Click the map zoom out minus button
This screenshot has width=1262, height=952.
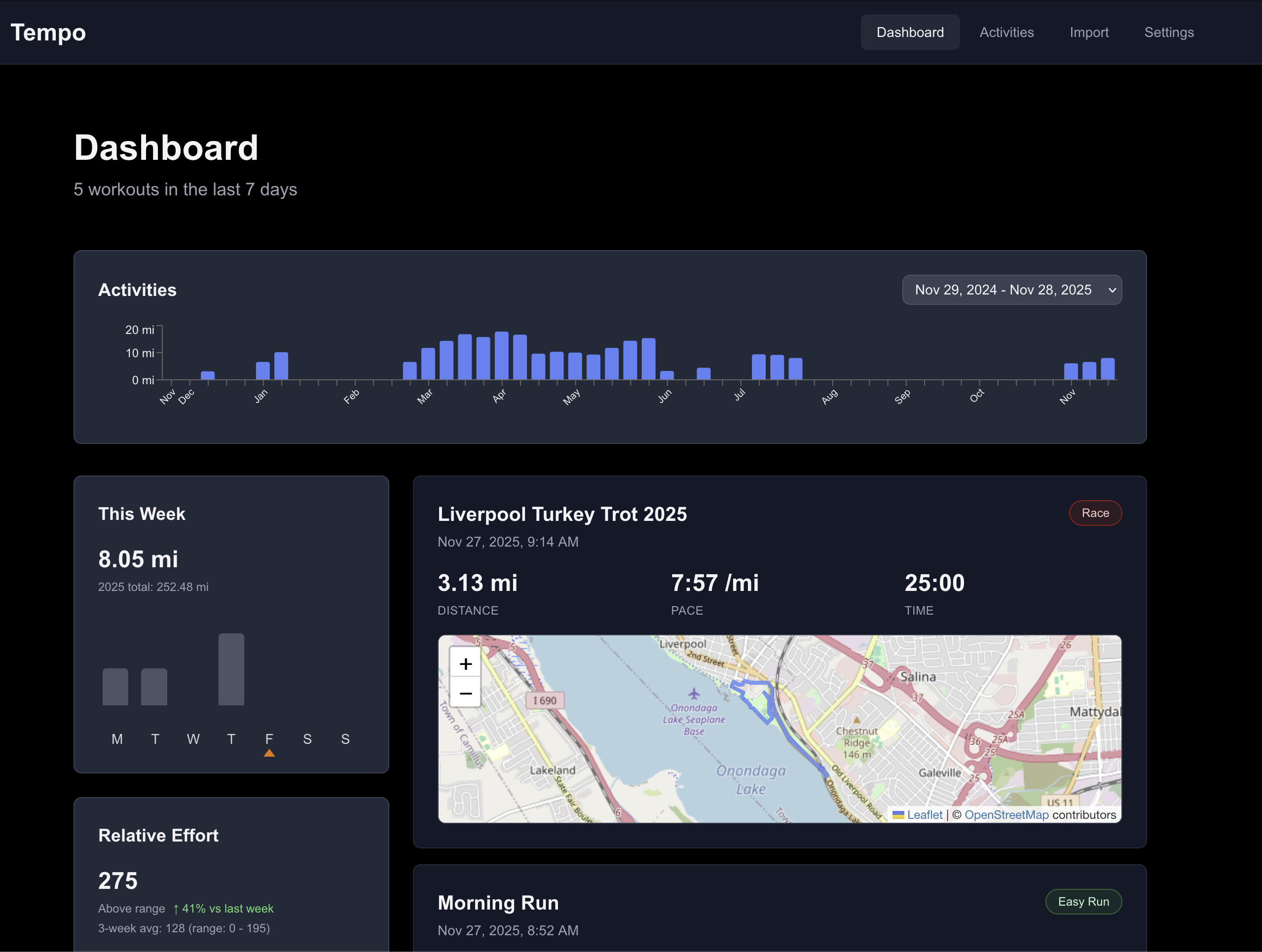point(465,694)
